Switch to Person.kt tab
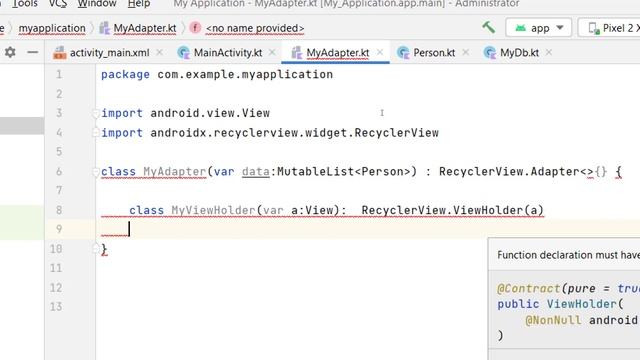The height and width of the screenshot is (360, 640). point(434,53)
